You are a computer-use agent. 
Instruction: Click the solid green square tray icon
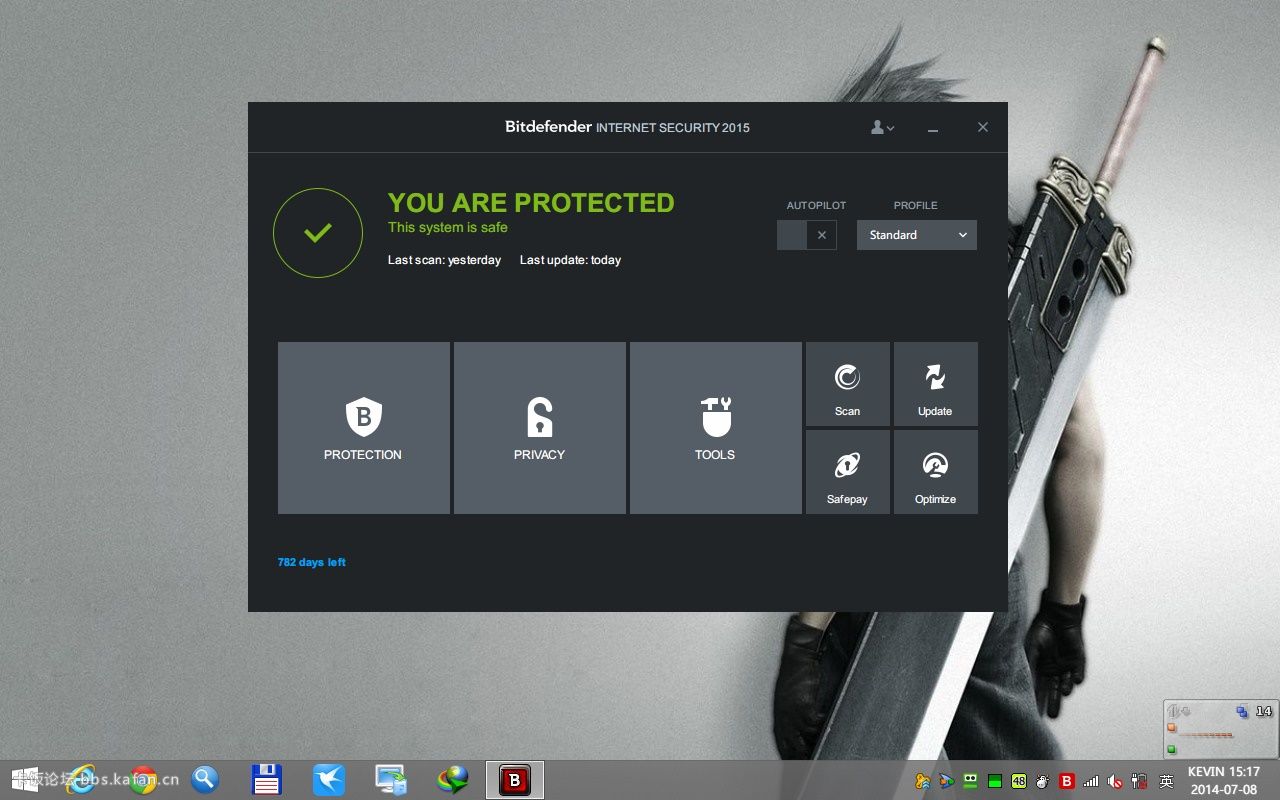(995, 781)
